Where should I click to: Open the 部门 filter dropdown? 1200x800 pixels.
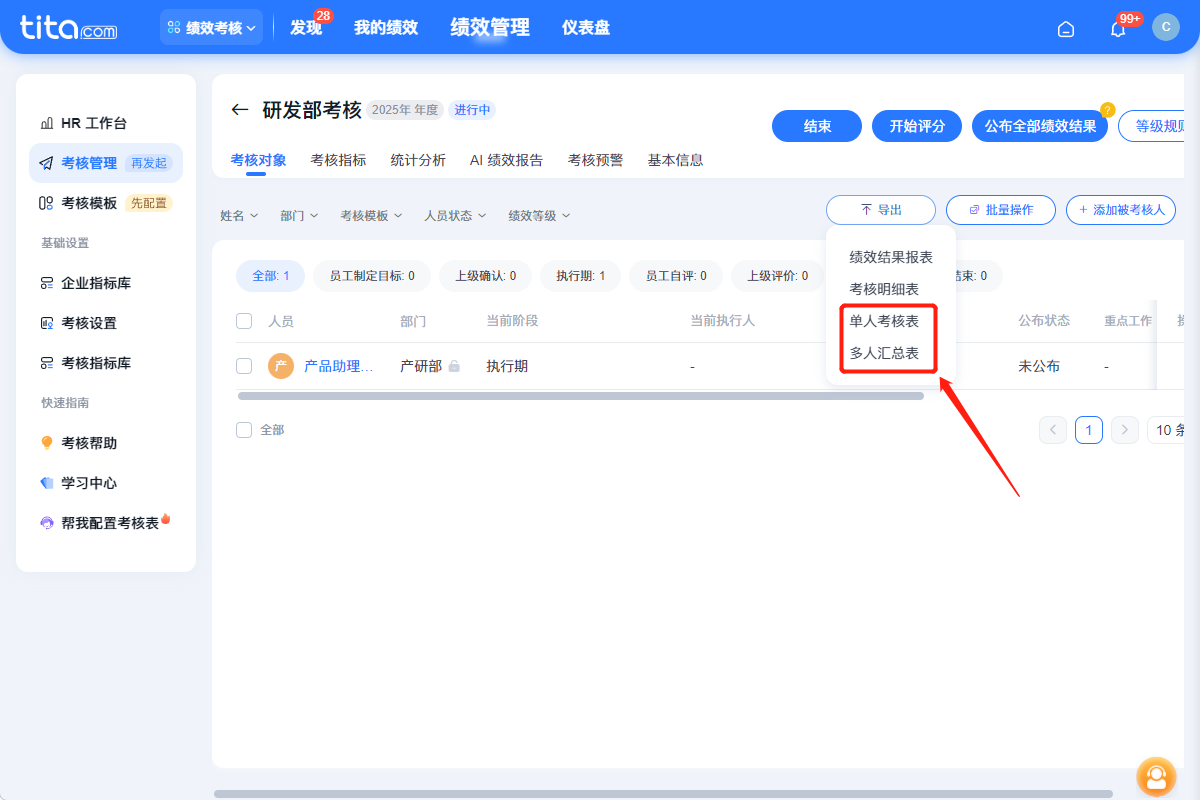(x=298, y=215)
